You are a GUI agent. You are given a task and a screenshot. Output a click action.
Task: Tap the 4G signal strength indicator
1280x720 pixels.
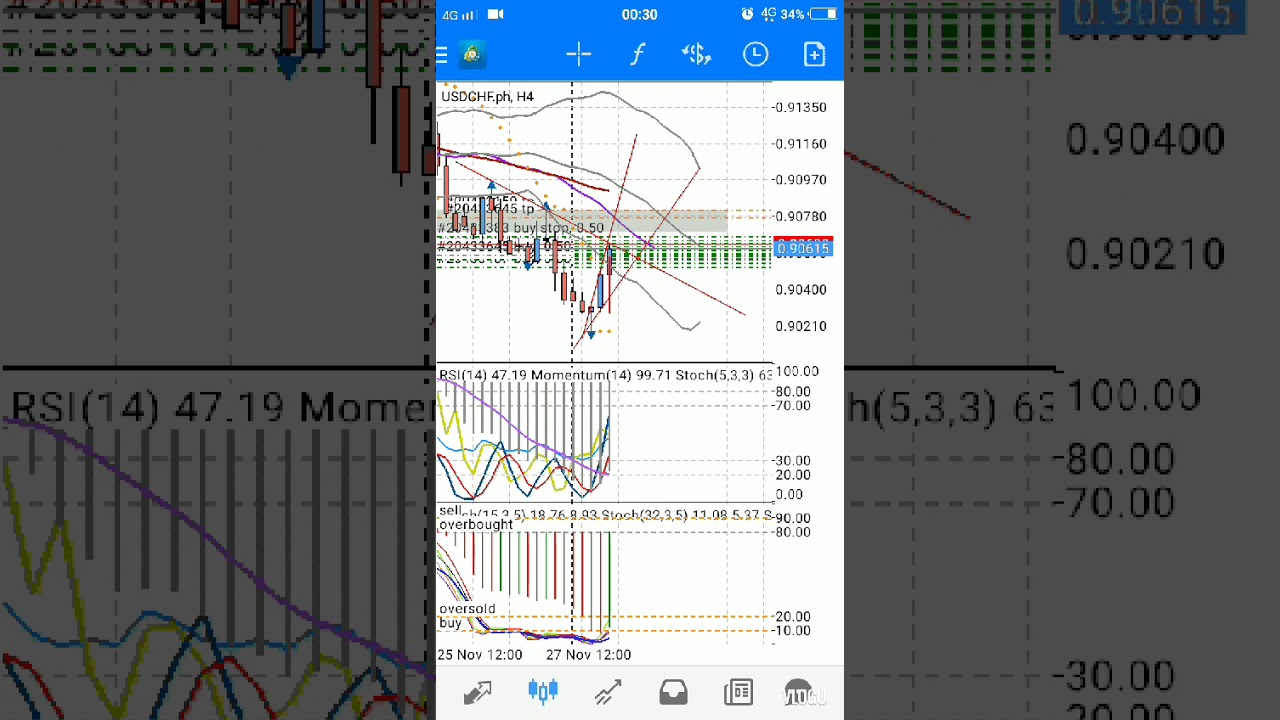(459, 14)
